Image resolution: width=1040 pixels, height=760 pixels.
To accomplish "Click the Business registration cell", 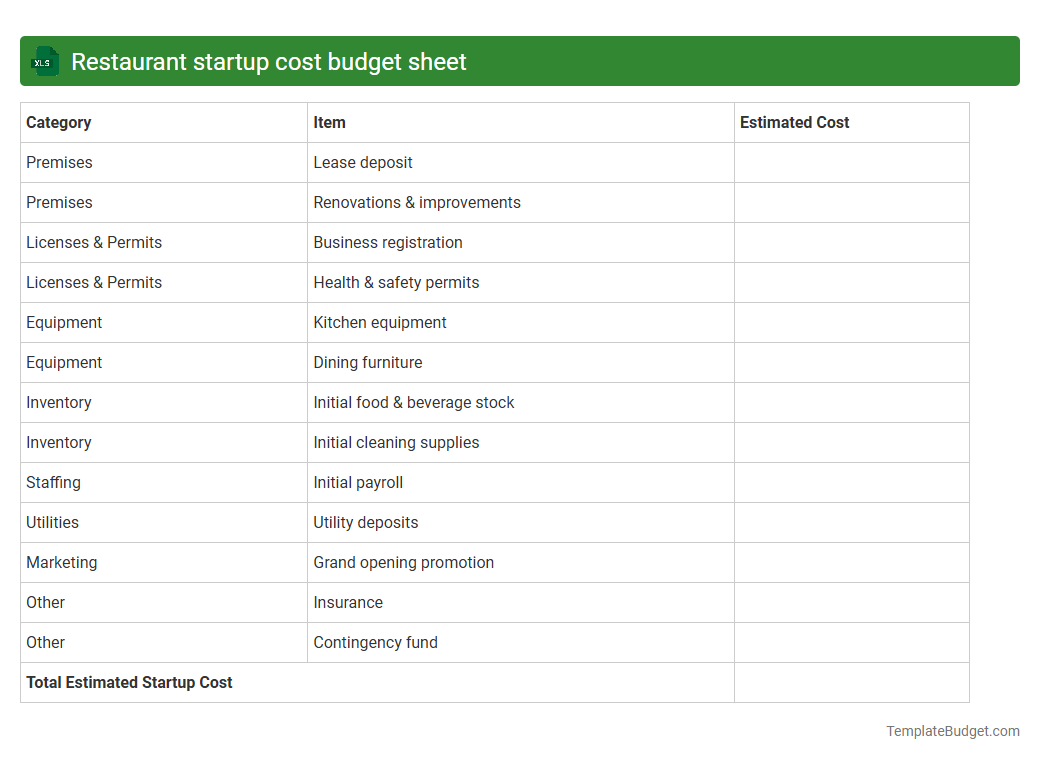I will 388,242.
